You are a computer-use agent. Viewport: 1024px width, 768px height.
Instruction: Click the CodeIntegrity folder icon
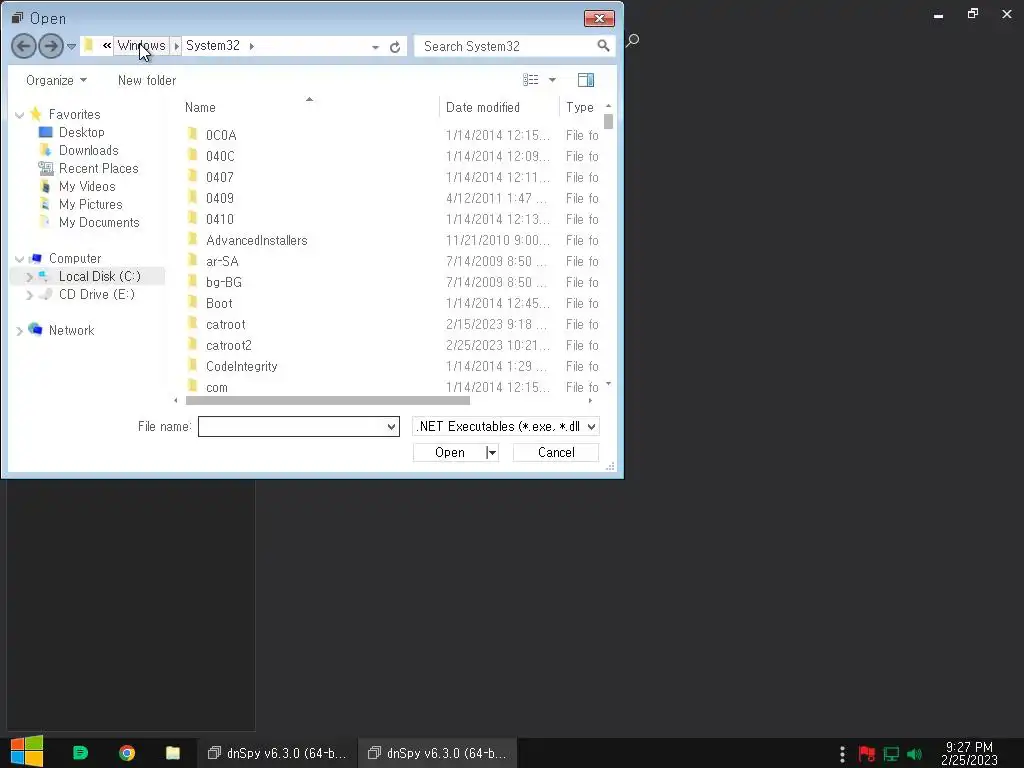coord(193,365)
